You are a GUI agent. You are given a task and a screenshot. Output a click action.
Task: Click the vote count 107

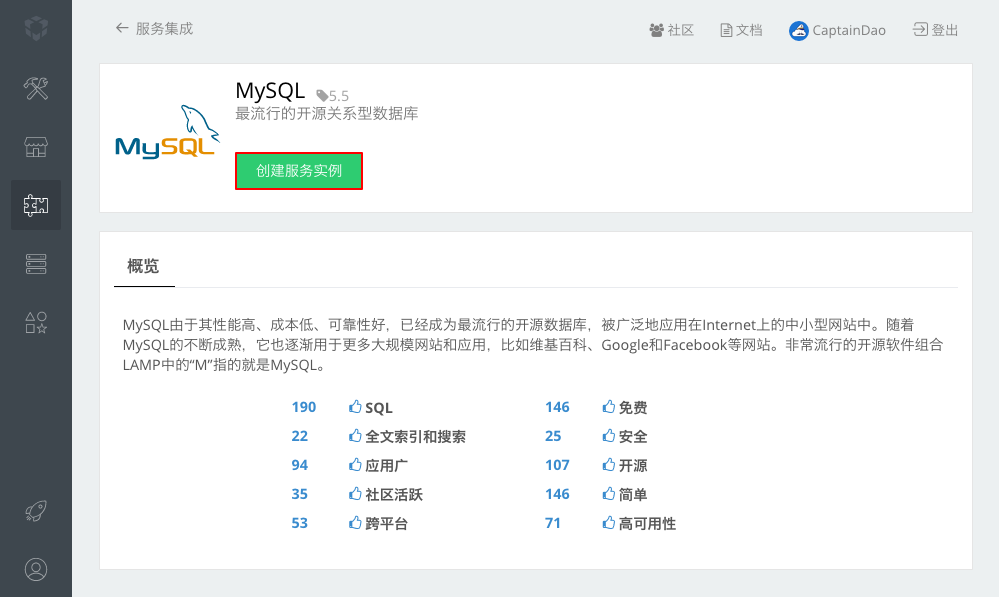pos(557,465)
